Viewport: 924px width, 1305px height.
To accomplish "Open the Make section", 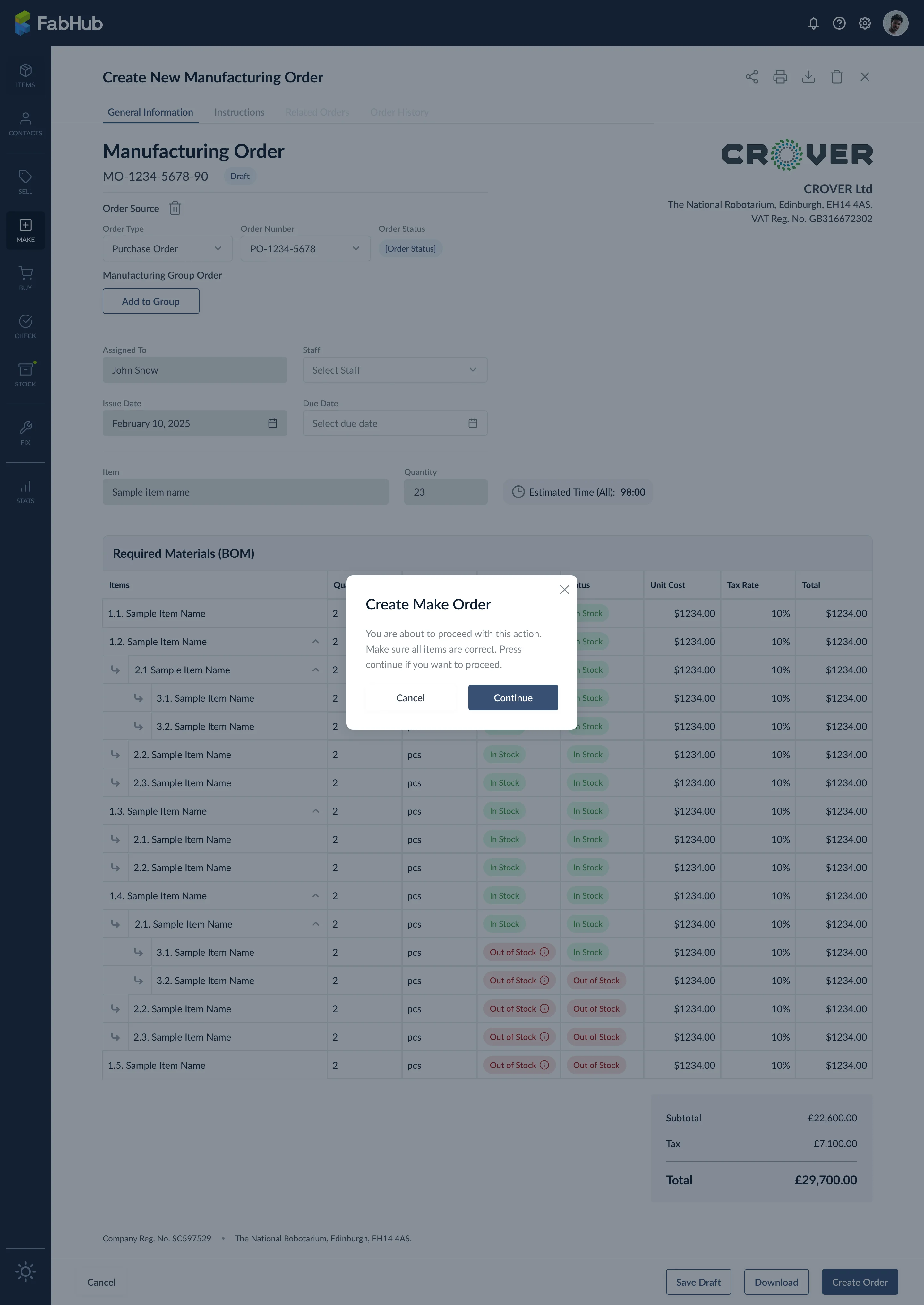I will point(26,230).
